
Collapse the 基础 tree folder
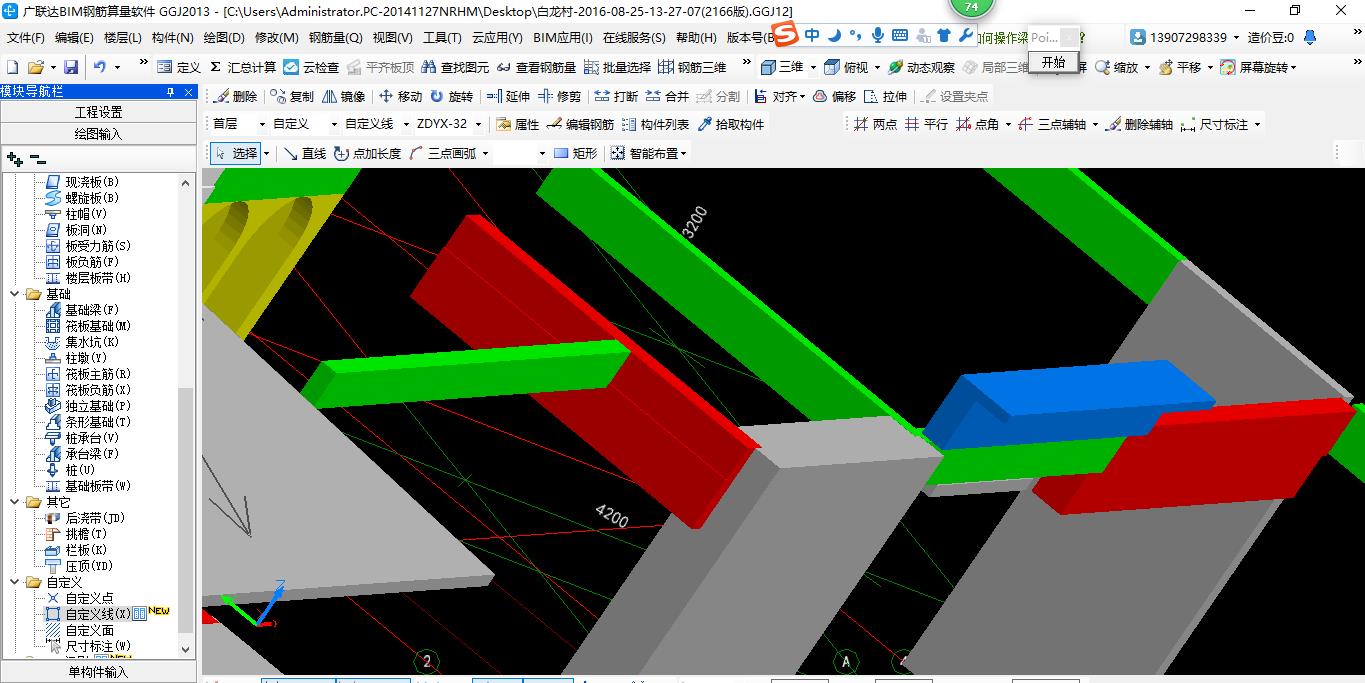click(15, 294)
